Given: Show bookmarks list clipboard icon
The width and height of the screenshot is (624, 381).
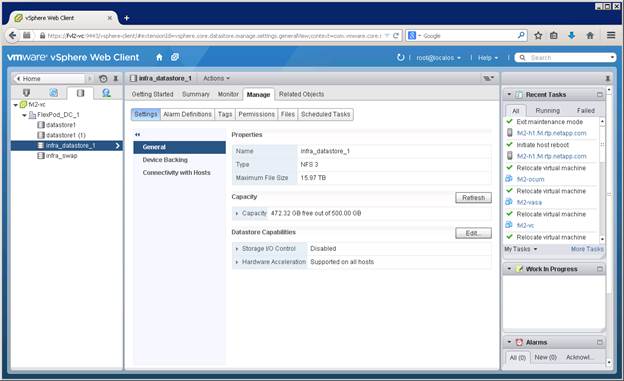Looking at the screenshot, I should pyautogui.click(x=554, y=35).
